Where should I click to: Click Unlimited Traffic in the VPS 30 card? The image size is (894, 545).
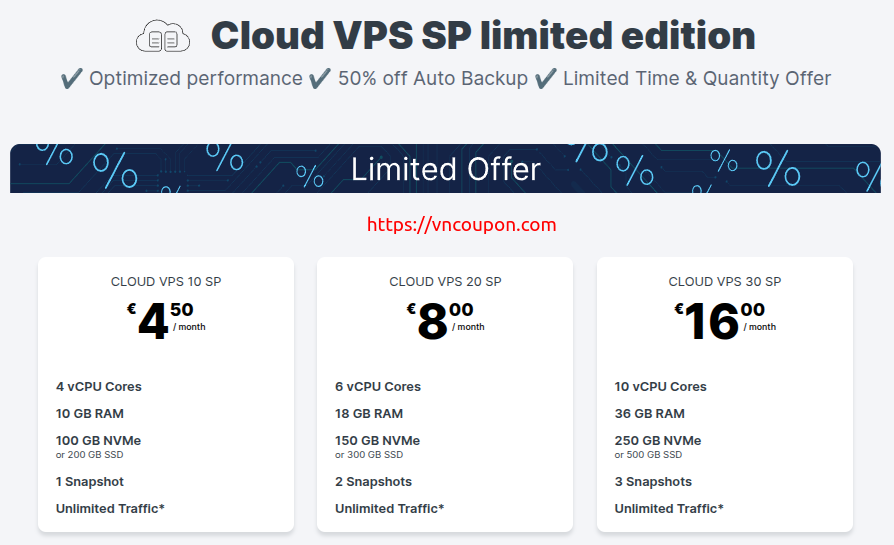click(x=669, y=509)
